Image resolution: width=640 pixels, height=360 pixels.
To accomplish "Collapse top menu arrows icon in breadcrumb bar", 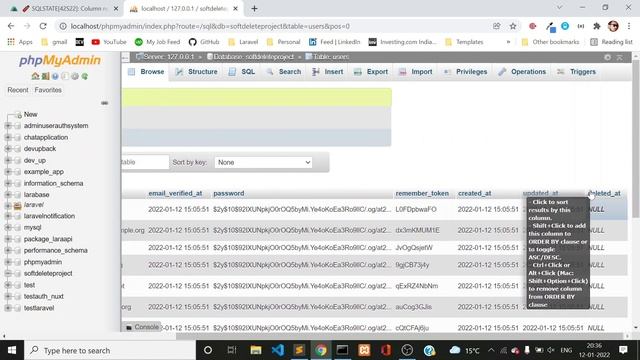I will 620,58.
